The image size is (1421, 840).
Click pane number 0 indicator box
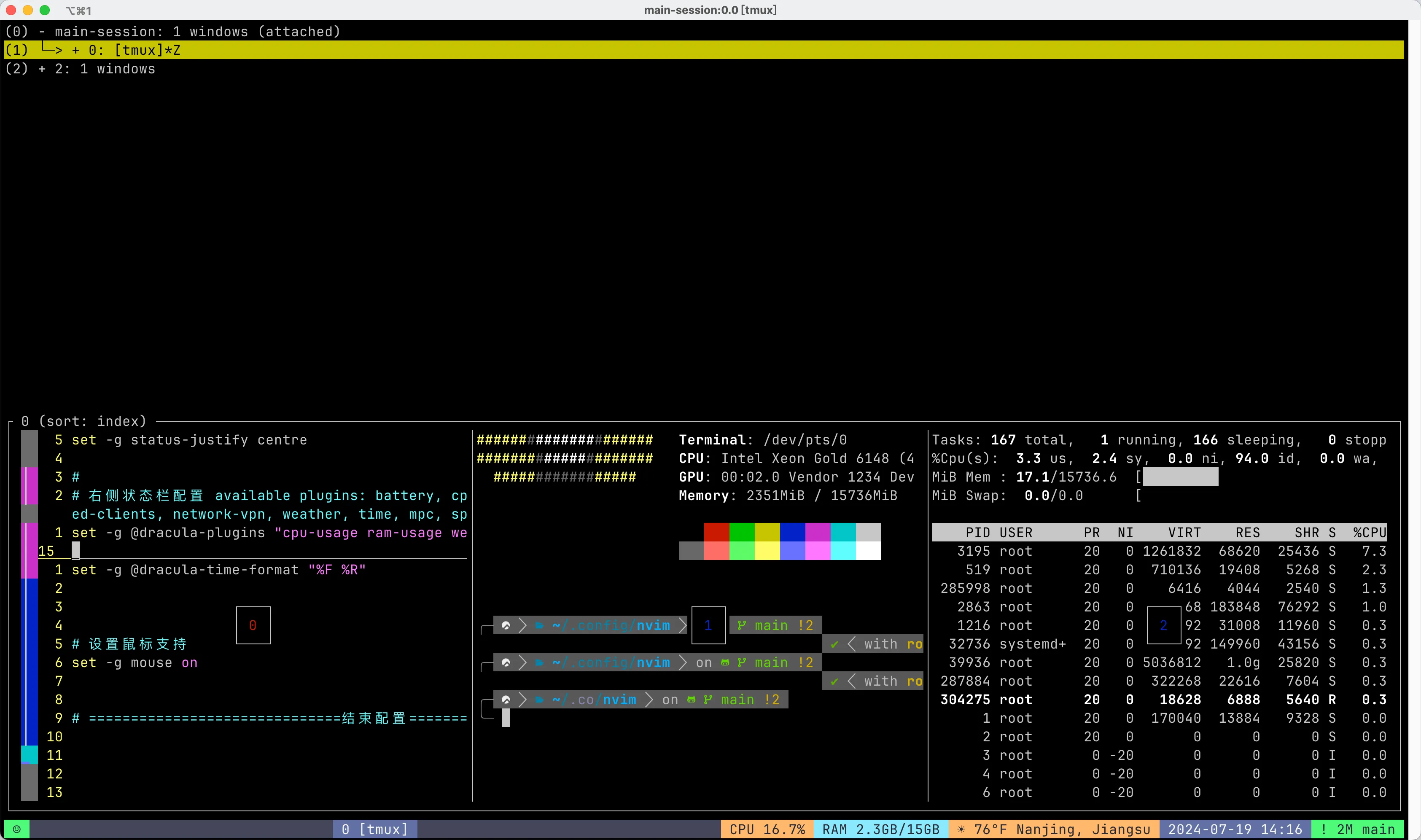click(253, 625)
